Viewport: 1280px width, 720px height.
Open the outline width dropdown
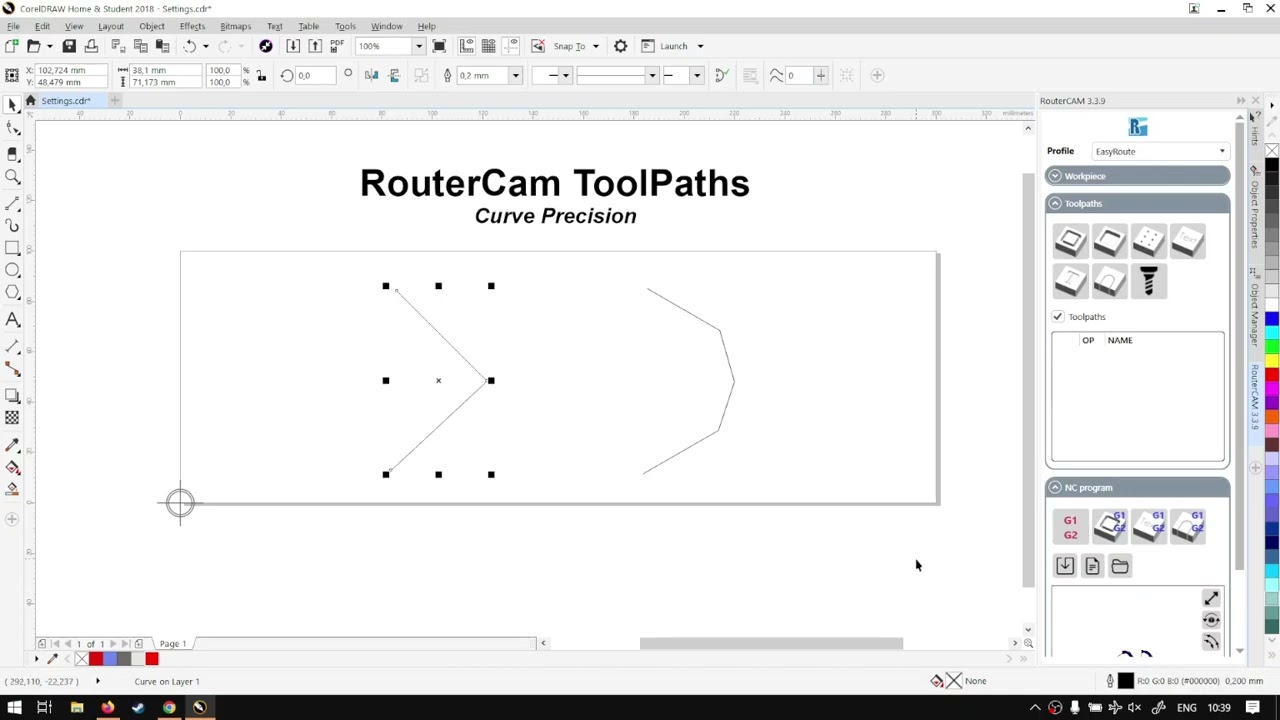coord(515,75)
